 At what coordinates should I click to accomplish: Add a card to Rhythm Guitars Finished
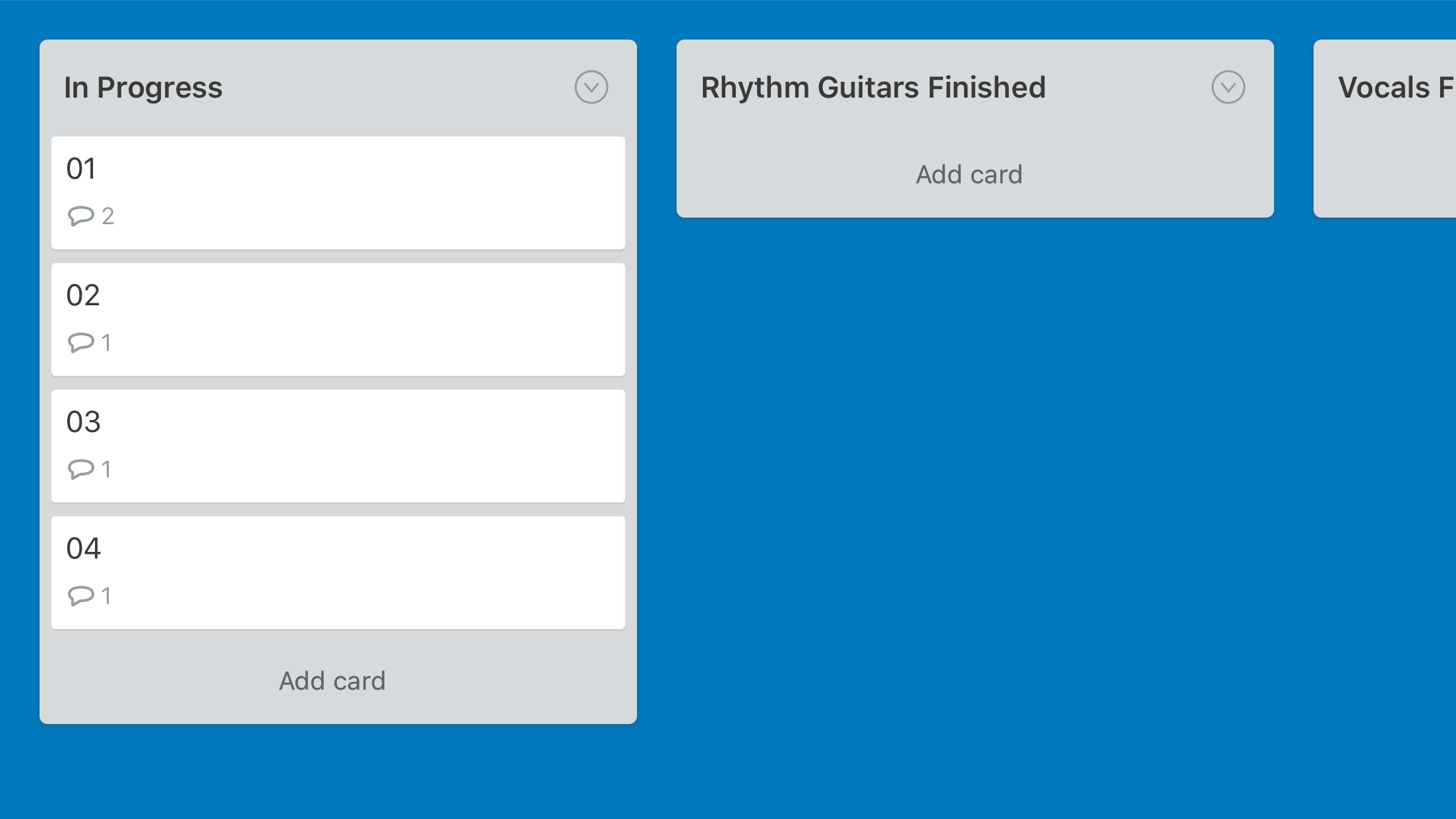969,175
